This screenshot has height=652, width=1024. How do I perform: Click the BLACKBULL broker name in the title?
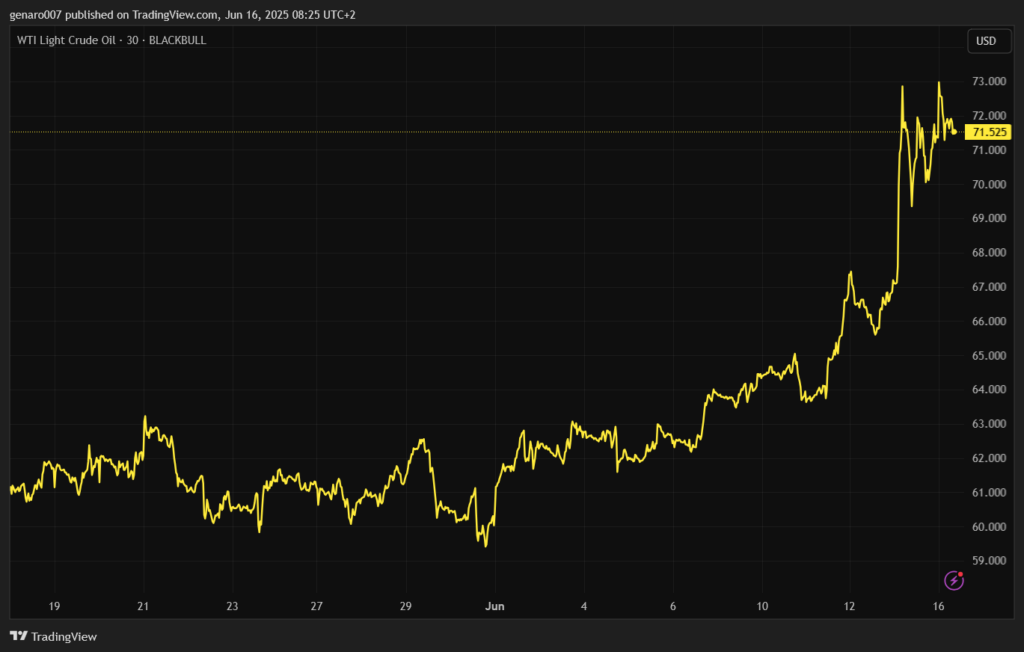pos(176,40)
